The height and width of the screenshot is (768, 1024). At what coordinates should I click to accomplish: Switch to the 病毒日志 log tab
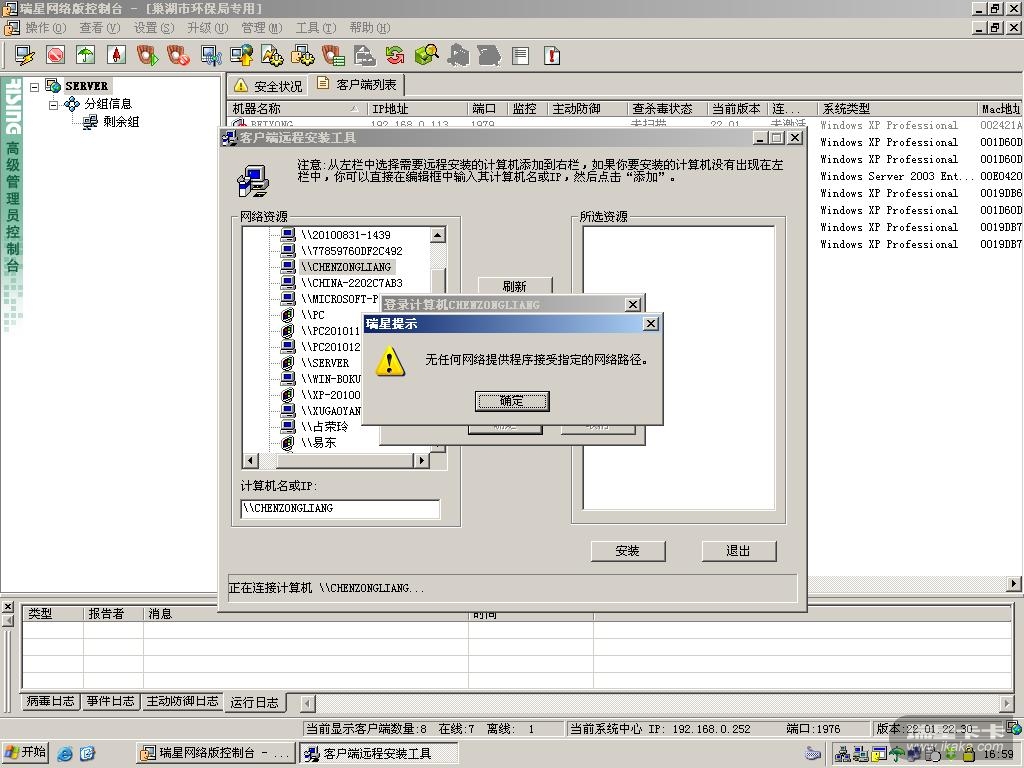click(50, 701)
